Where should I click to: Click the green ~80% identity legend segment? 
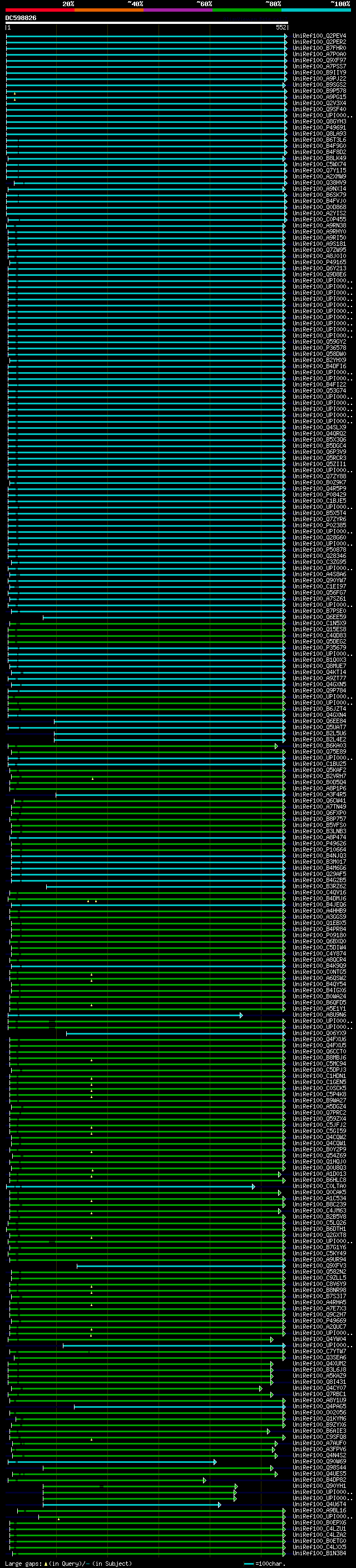click(247, 10)
